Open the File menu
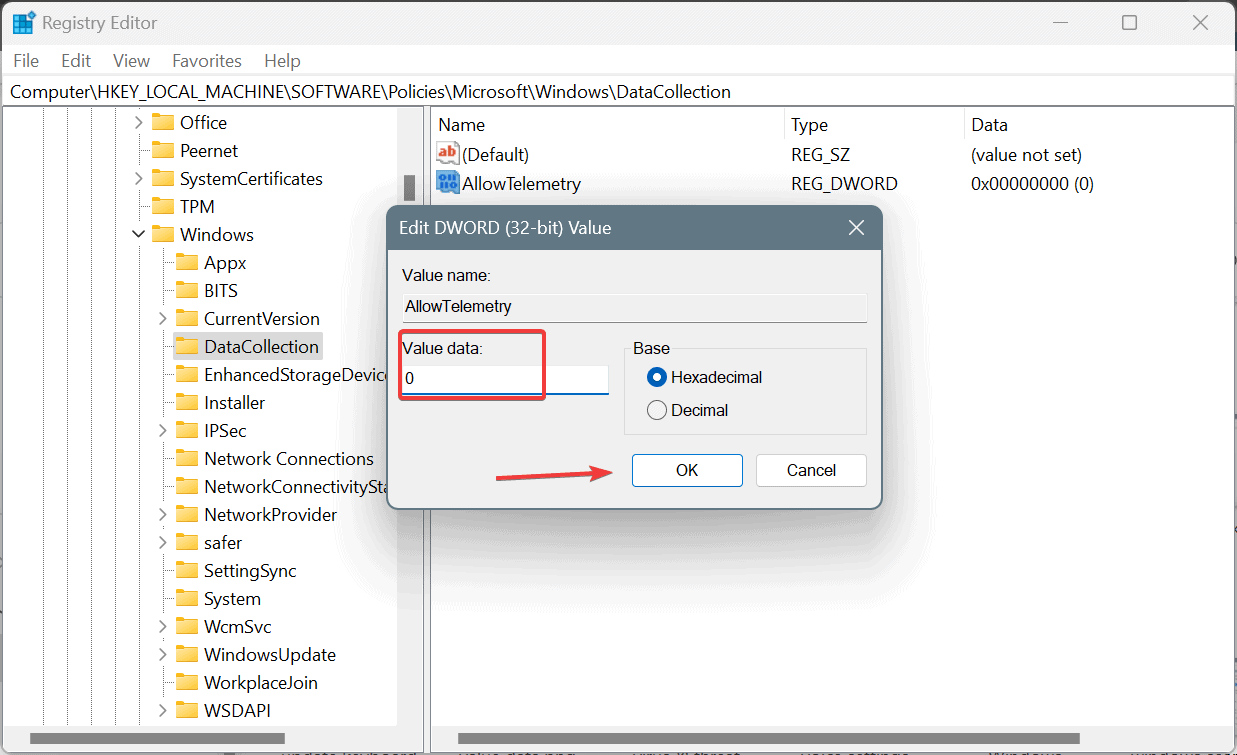The image size is (1237, 755). tap(26, 61)
